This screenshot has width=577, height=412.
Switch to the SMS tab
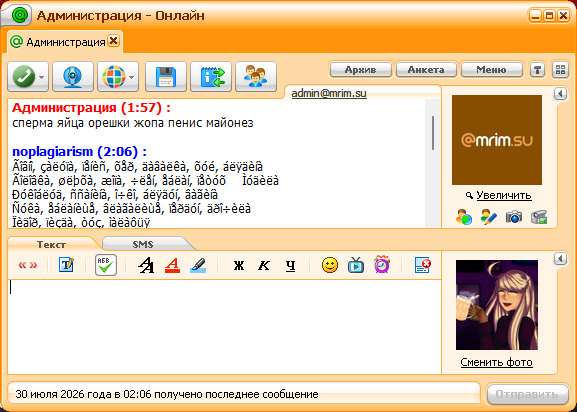coord(143,244)
